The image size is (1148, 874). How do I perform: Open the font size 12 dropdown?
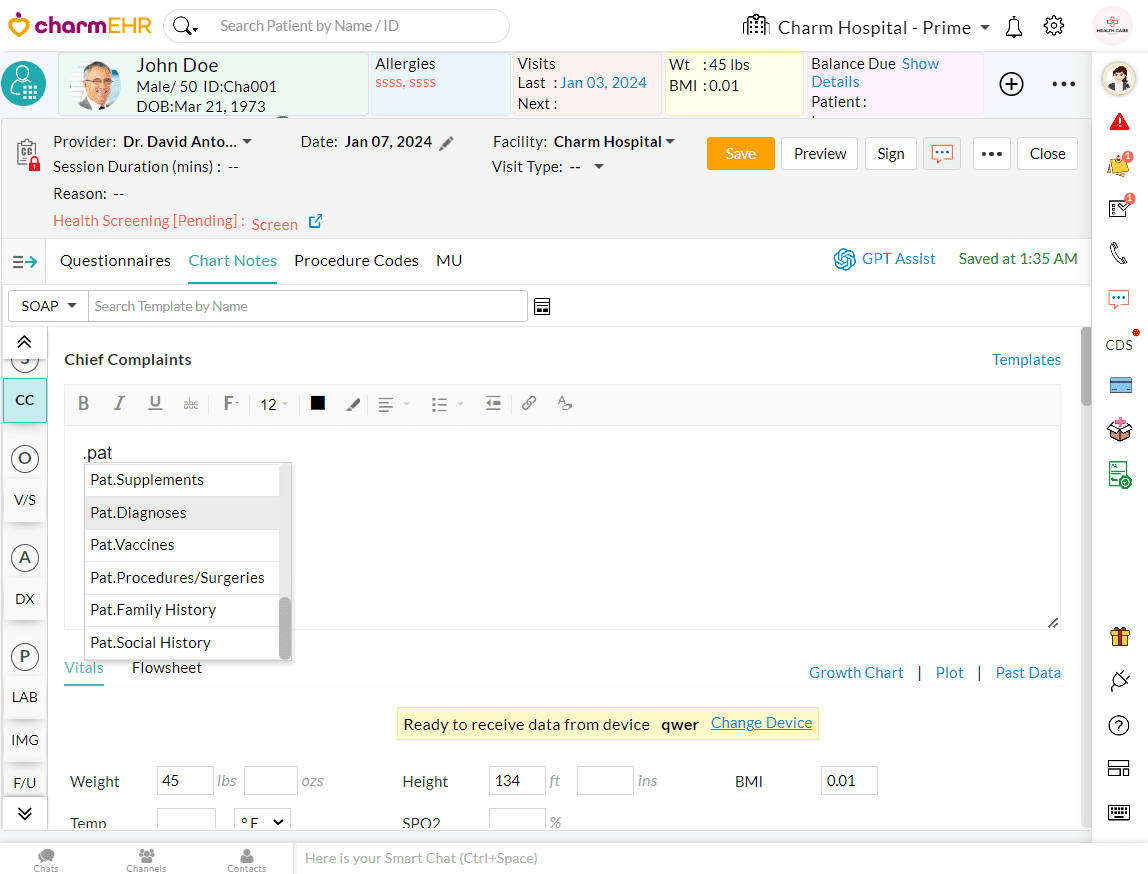[x=274, y=404]
